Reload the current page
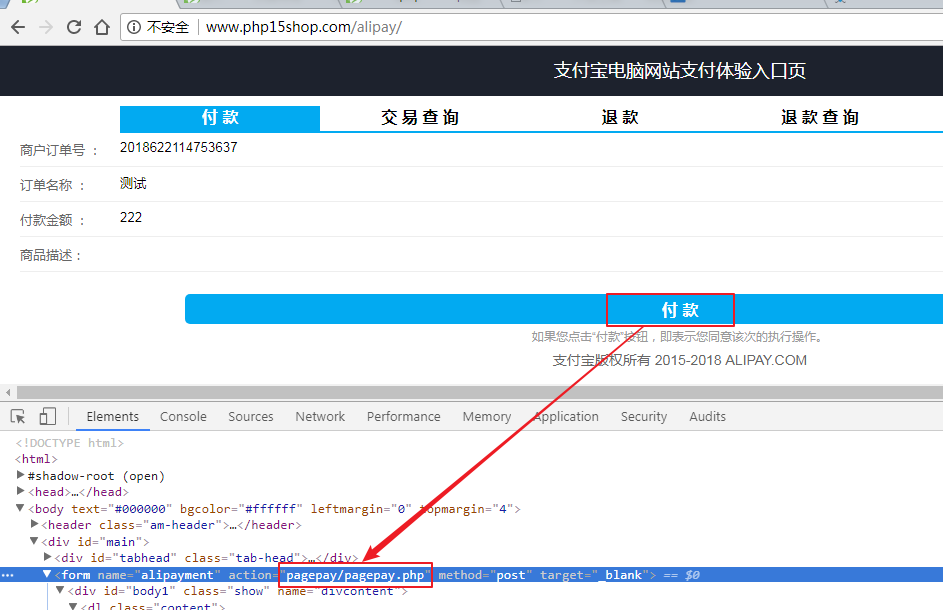Viewport: 943px width, 610px height. click(x=74, y=27)
